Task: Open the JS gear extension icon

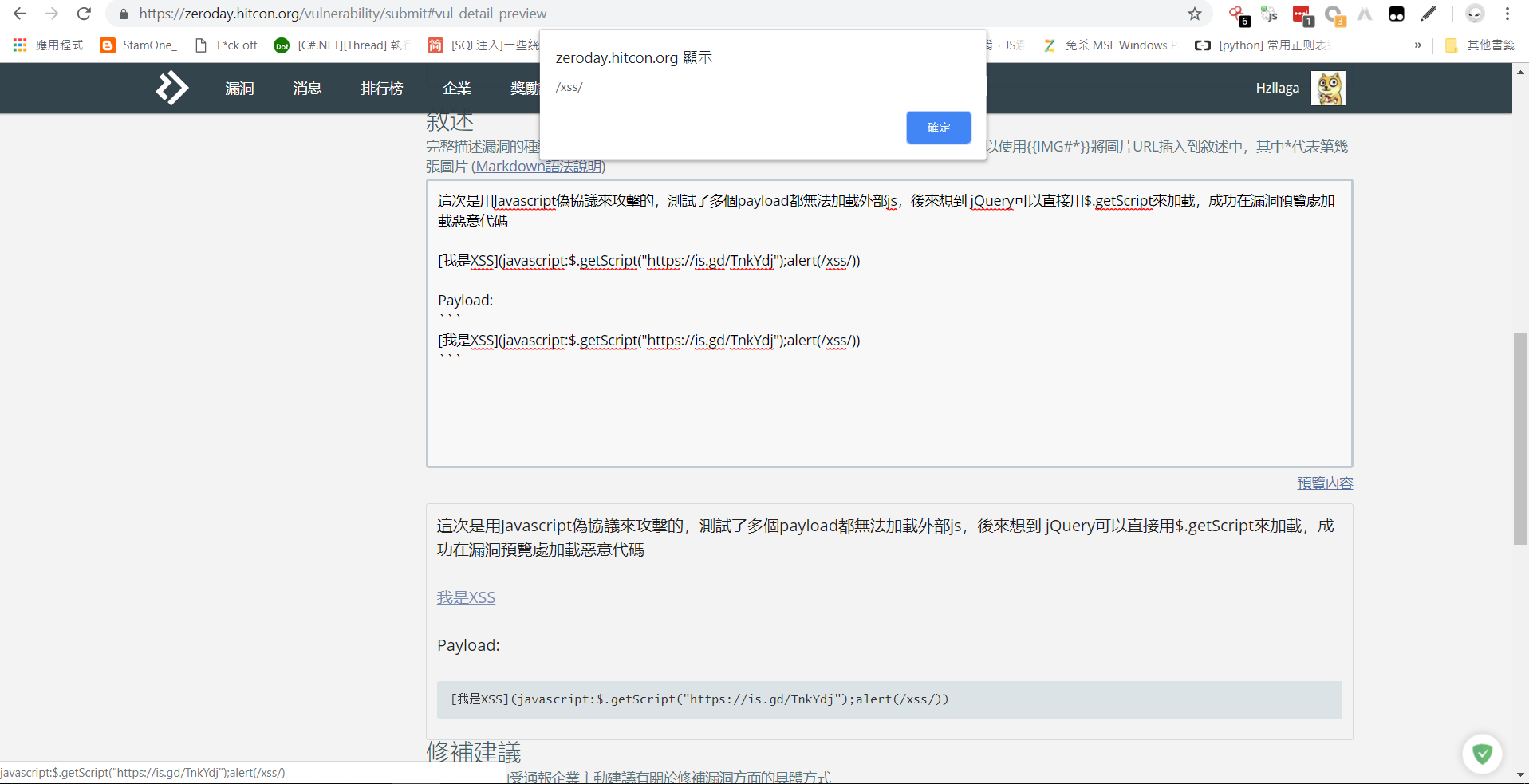Action: [1269, 14]
